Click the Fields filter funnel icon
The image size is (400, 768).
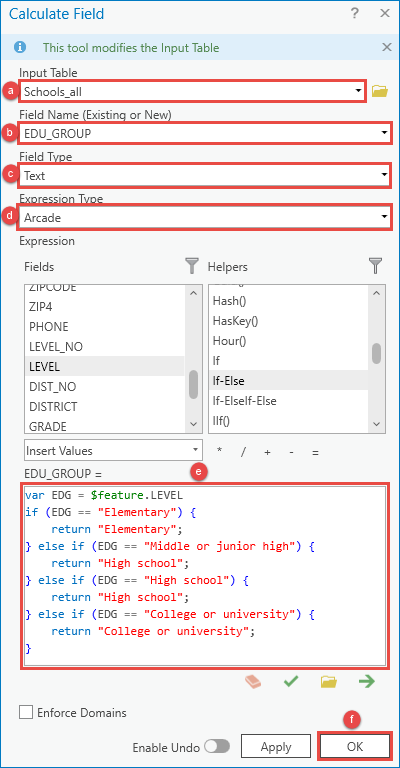(192, 266)
